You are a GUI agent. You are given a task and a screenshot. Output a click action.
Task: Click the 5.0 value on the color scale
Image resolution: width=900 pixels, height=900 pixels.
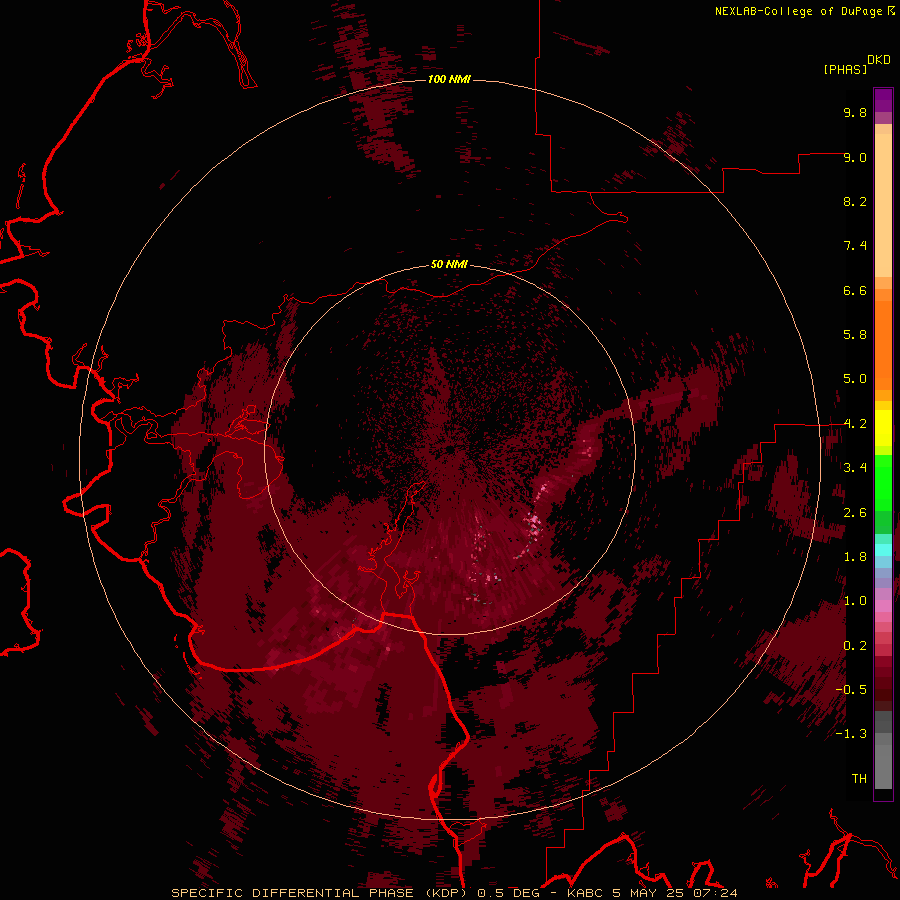click(x=855, y=379)
